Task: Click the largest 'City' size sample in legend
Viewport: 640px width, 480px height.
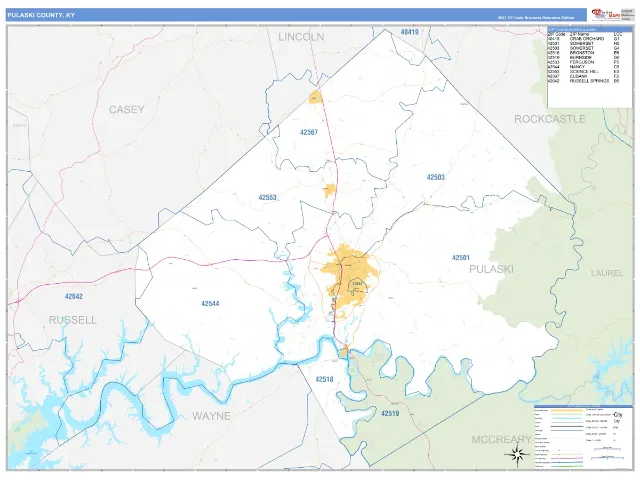Action: [x=618, y=415]
